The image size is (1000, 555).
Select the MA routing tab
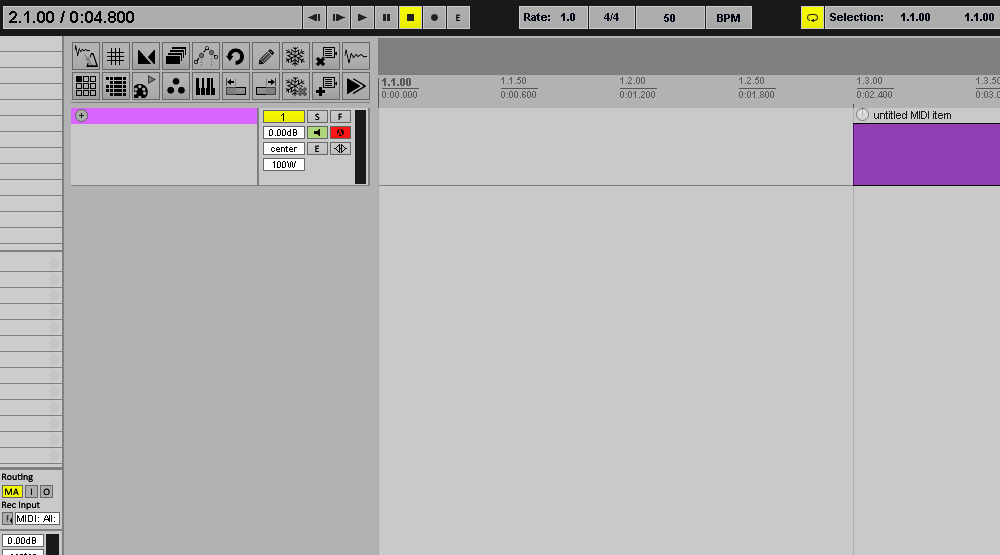(x=11, y=492)
